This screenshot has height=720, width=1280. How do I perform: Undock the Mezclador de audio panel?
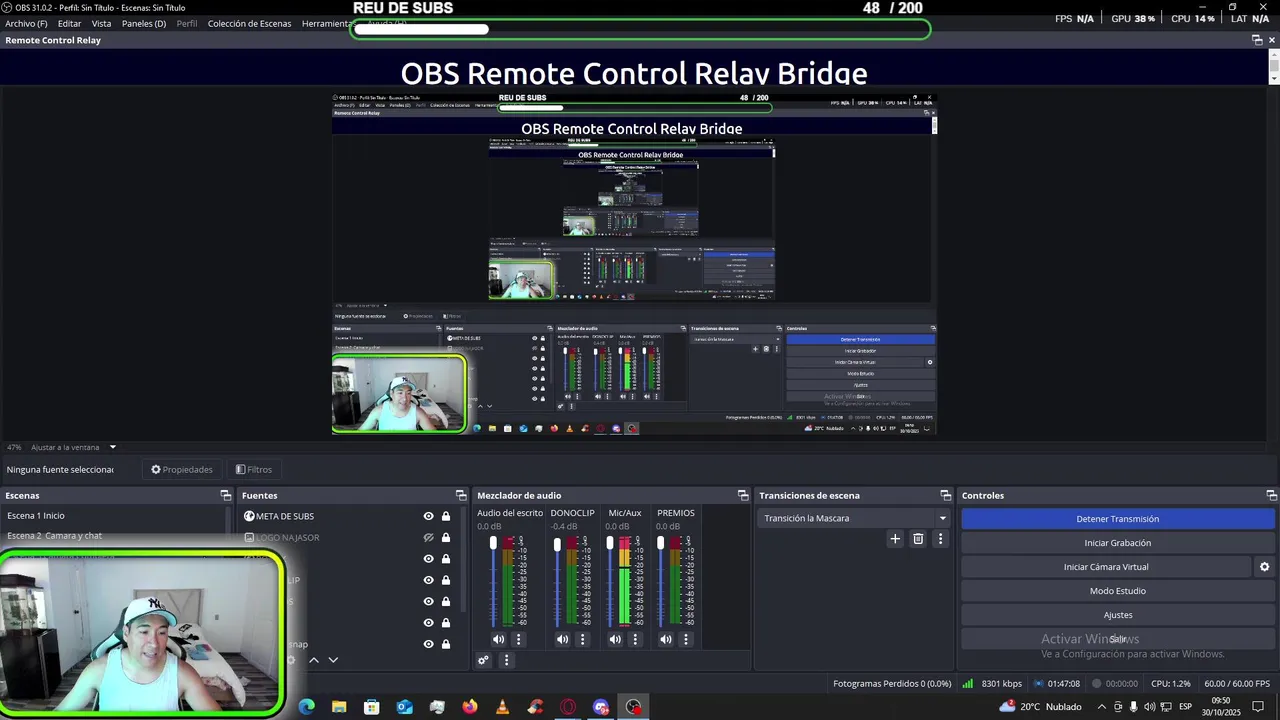coord(743,495)
